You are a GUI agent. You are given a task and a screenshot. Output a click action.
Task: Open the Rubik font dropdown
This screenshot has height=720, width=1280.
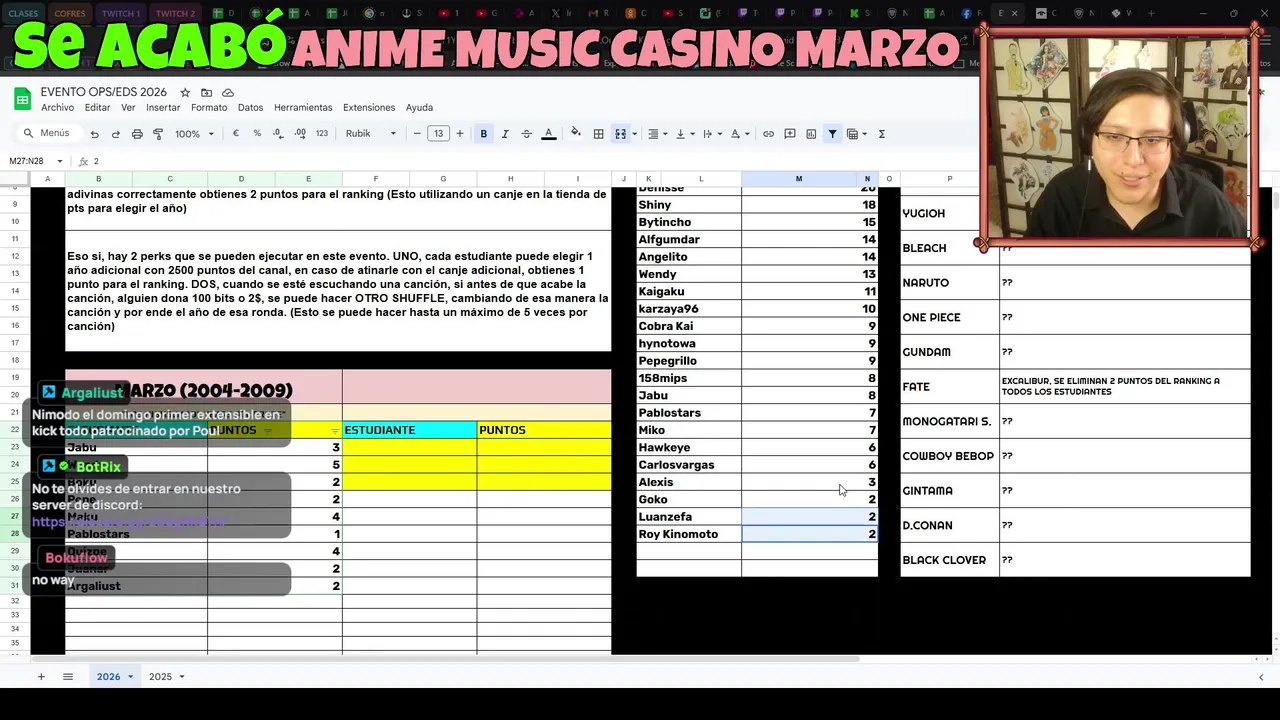[371, 134]
